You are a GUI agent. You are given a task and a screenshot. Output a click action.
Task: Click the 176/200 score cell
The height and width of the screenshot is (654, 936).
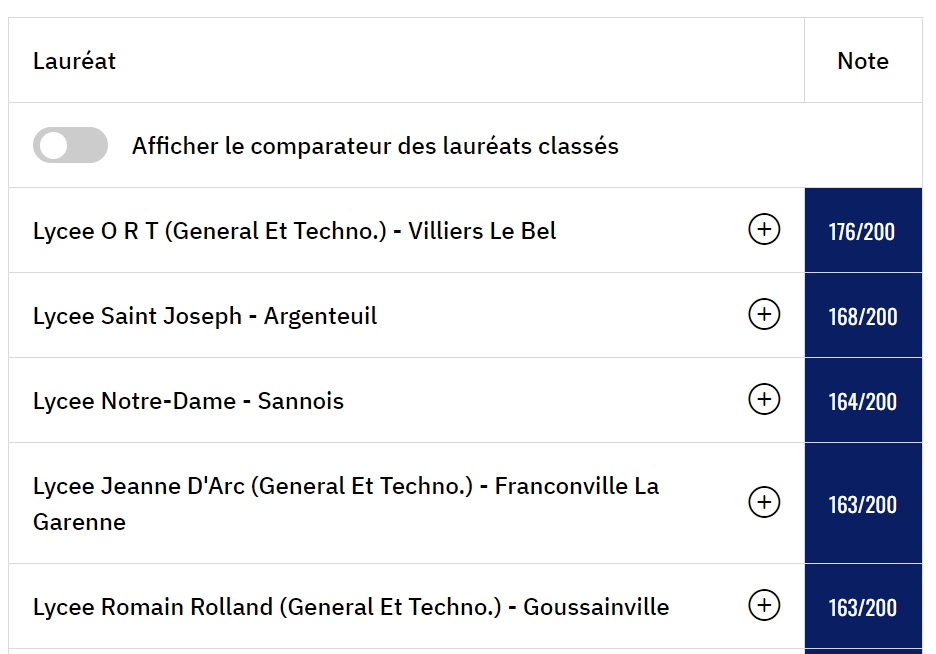862,231
